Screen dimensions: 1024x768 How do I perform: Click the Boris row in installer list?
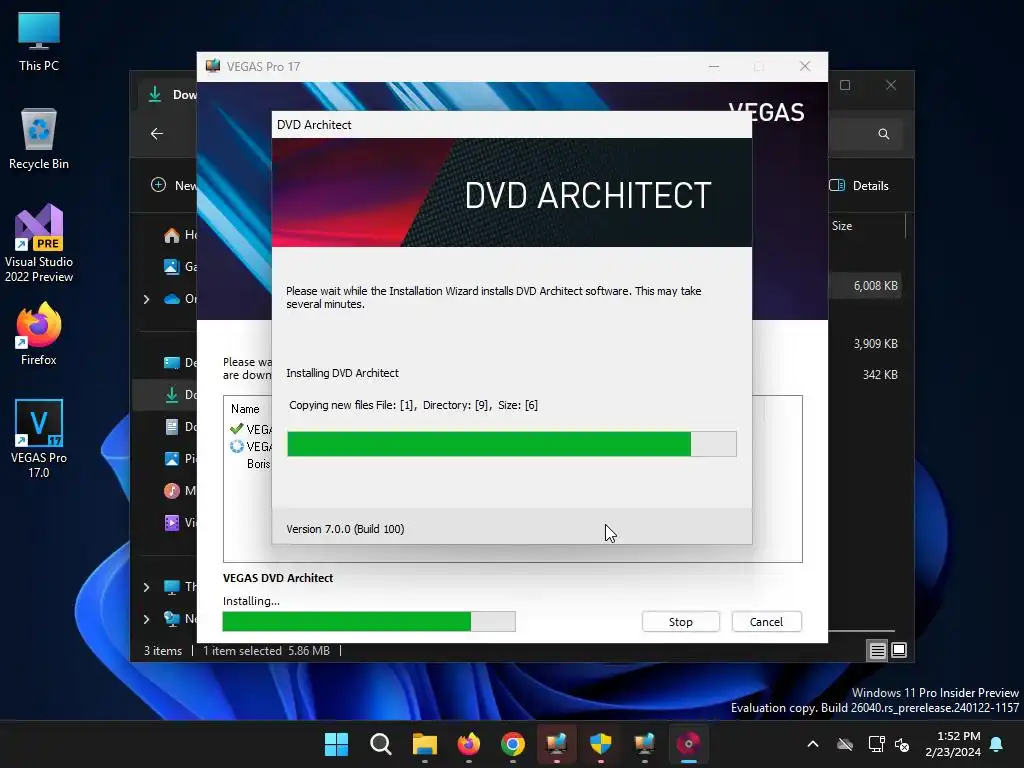tap(259, 464)
